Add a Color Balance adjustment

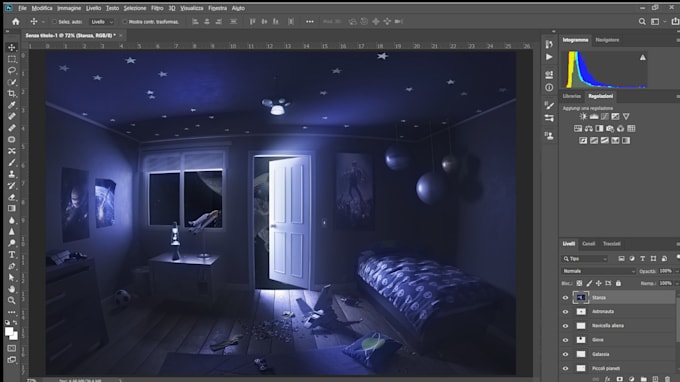[588, 129]
